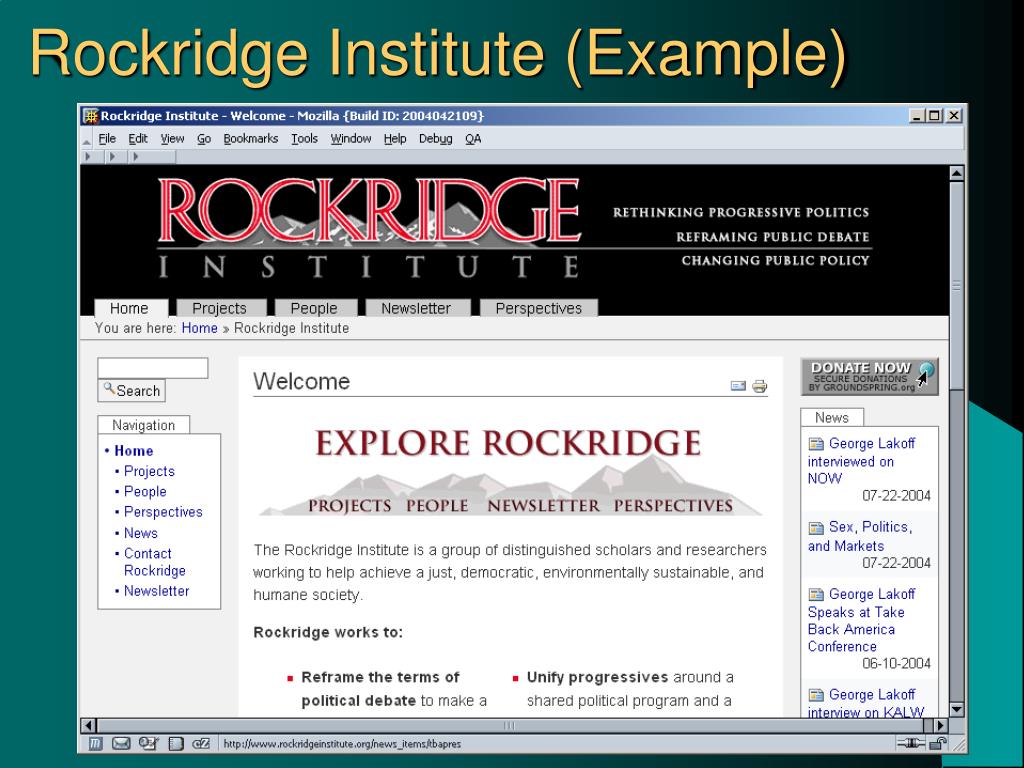
Task: Click PERSPECTIVES in the Explore Rockridge banner
Action: [673, 506]
